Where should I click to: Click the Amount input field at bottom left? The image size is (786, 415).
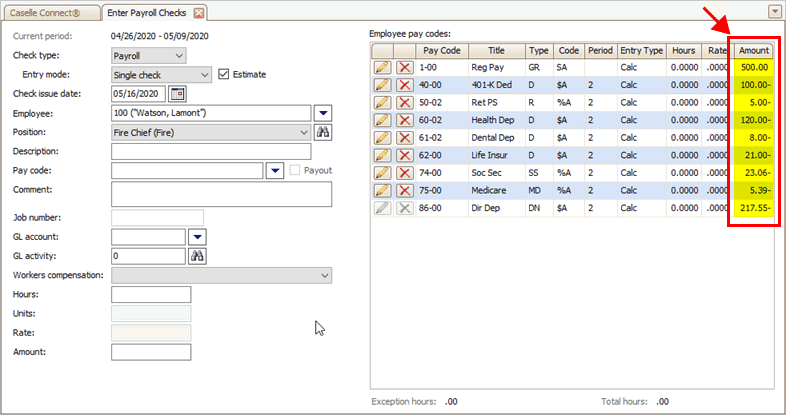click(151, 352)
